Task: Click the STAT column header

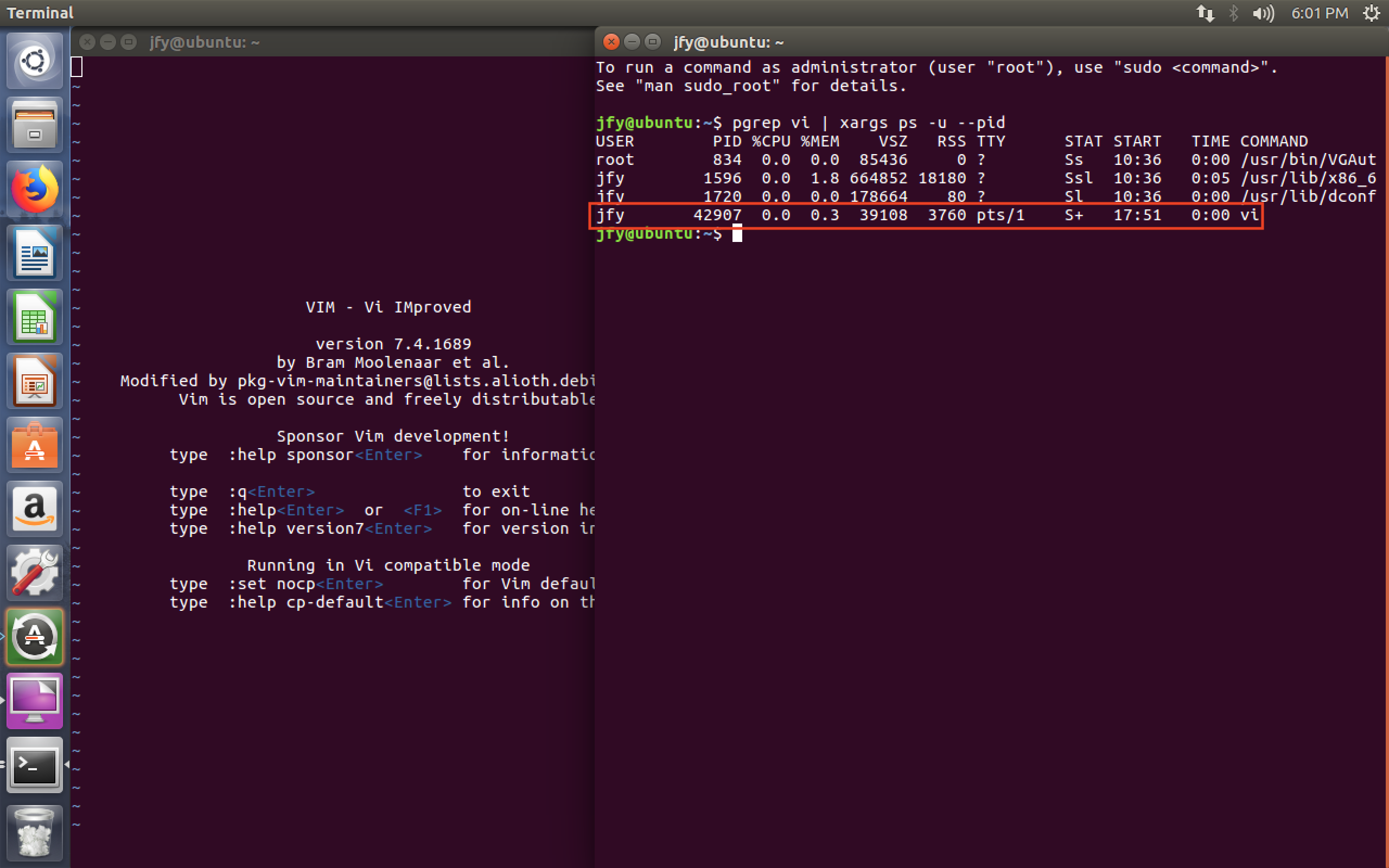Action: 1084,141
